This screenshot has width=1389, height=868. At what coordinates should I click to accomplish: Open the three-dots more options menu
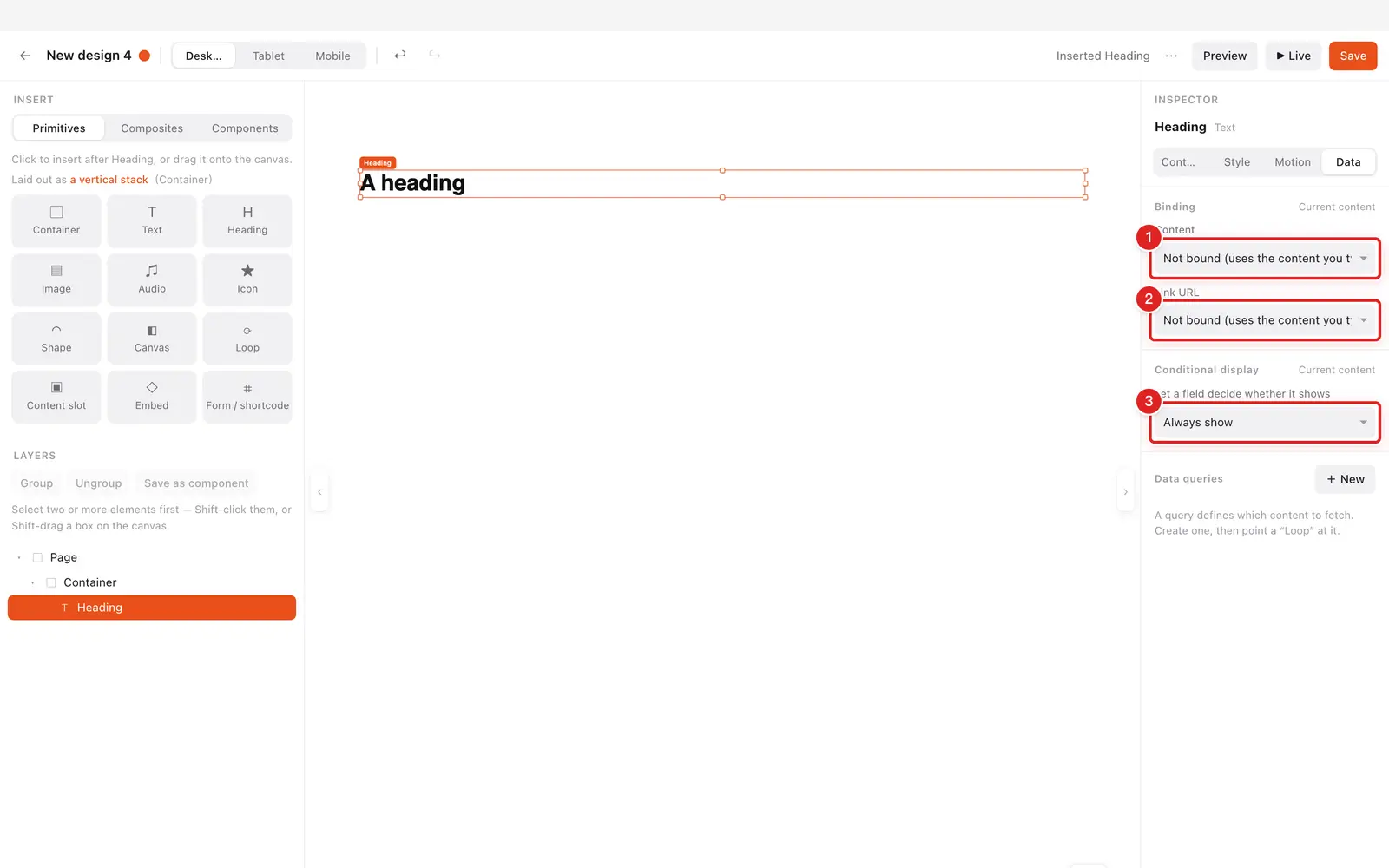click(1171, 56)
